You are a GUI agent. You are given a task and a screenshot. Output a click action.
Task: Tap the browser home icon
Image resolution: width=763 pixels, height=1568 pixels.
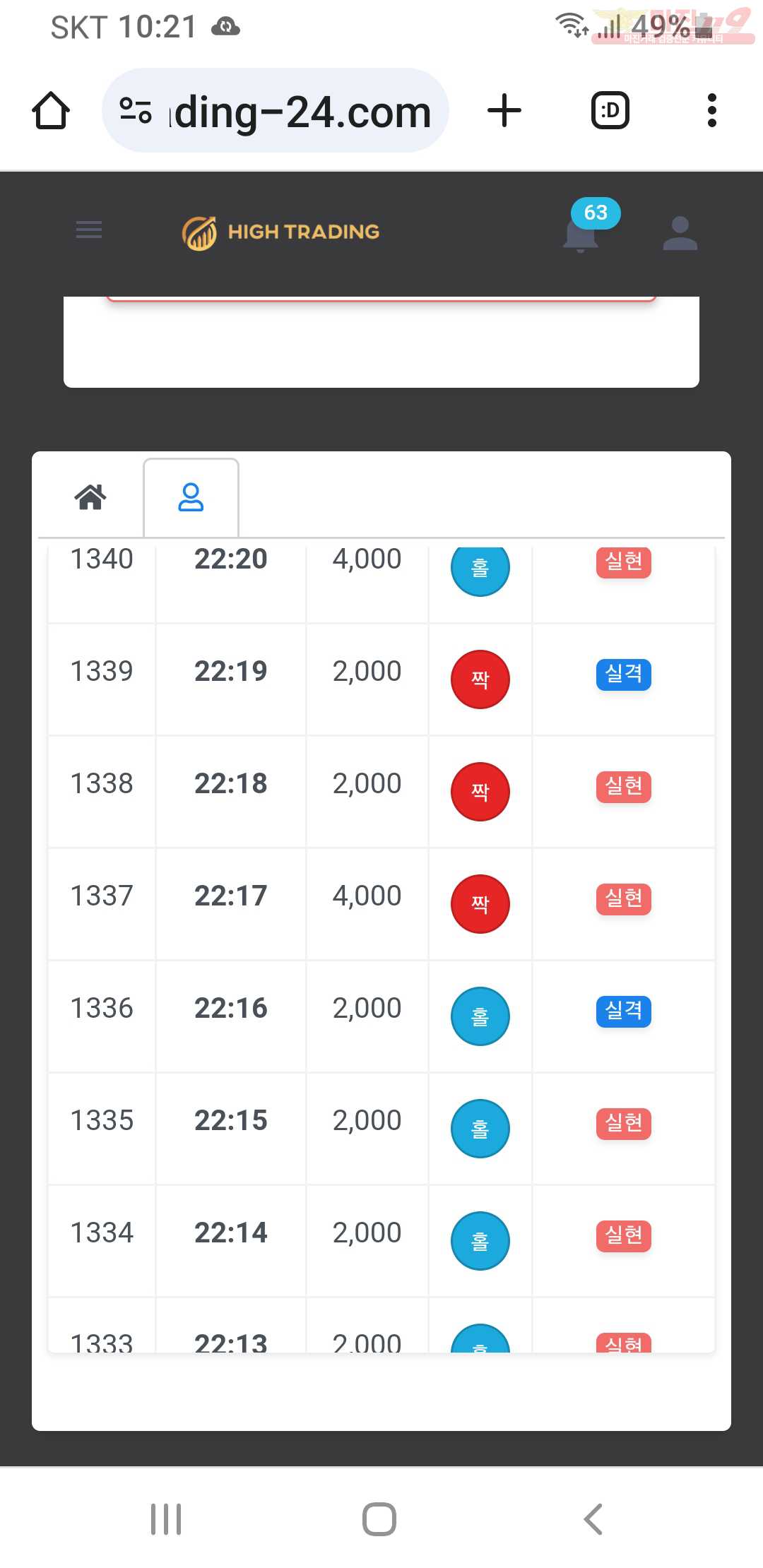pyautogui.click(x=51, y=111)
